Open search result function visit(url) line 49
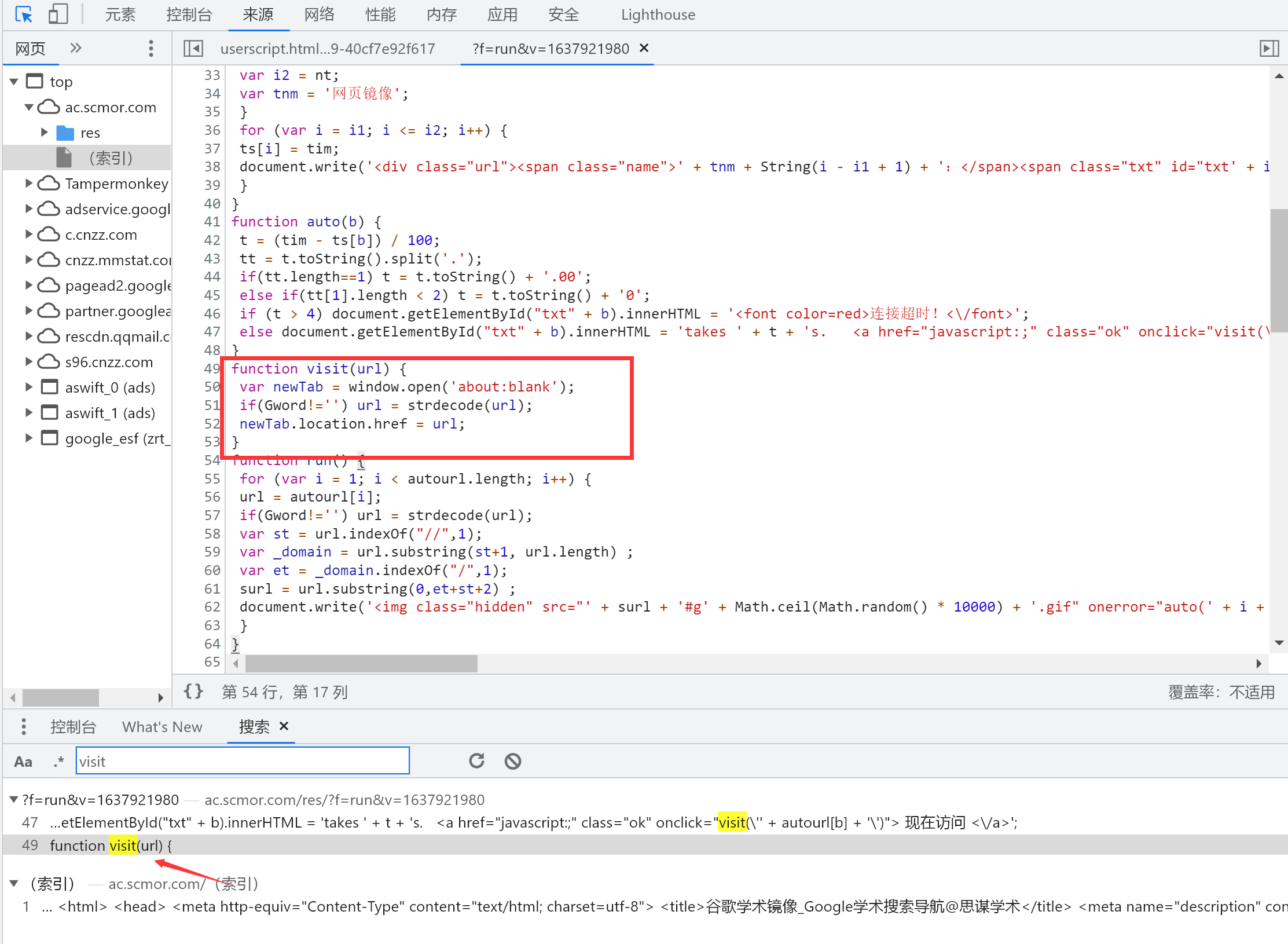Screen dimensions: 1288x944 click(645, 846)
